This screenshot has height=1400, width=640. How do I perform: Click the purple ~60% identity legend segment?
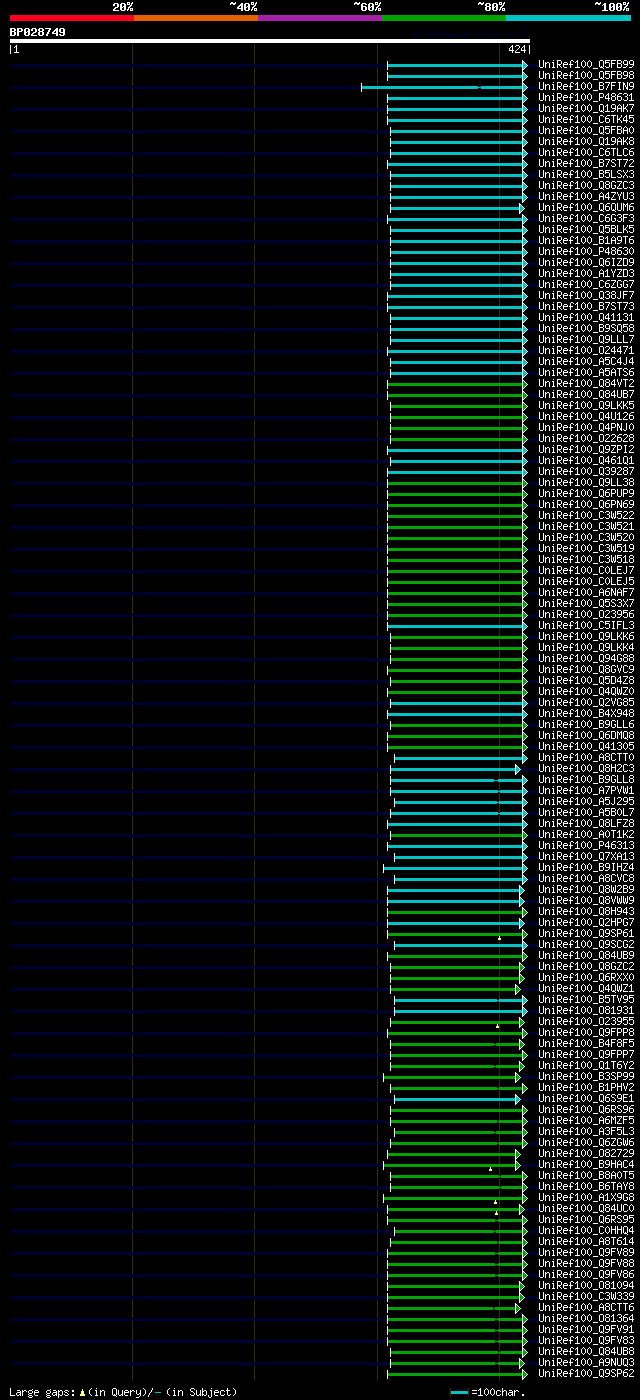[x=320, y=17]
